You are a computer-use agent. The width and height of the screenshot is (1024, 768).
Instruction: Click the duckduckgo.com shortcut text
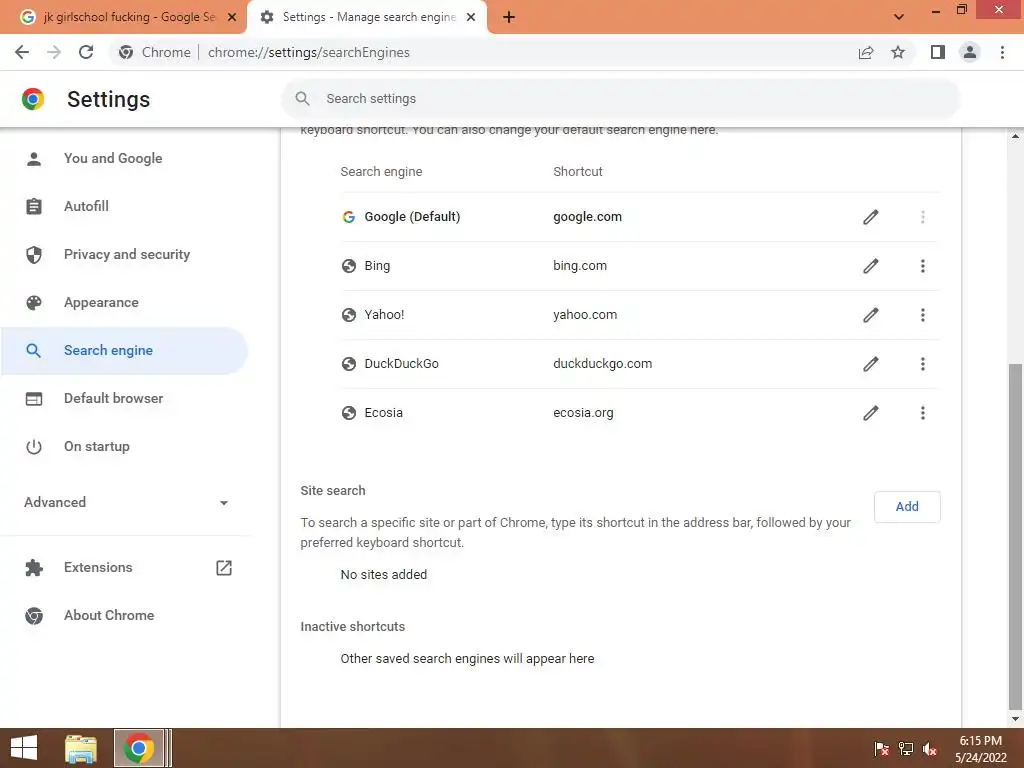click(602, 364)
